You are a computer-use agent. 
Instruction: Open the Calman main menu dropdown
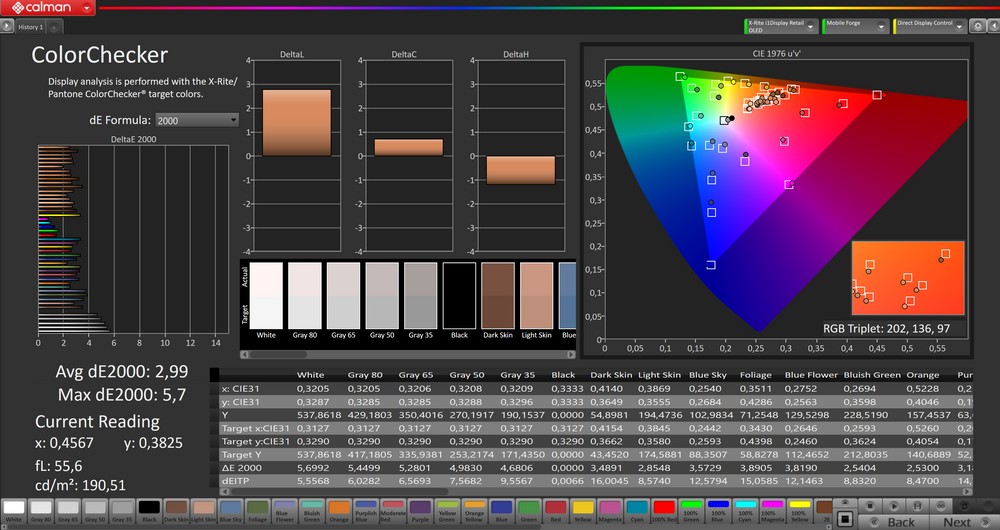[x=89, y=8]
